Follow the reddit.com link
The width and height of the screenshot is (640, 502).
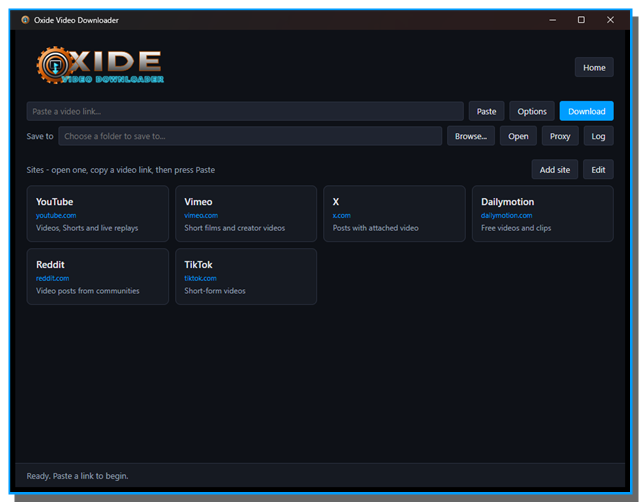52,278
